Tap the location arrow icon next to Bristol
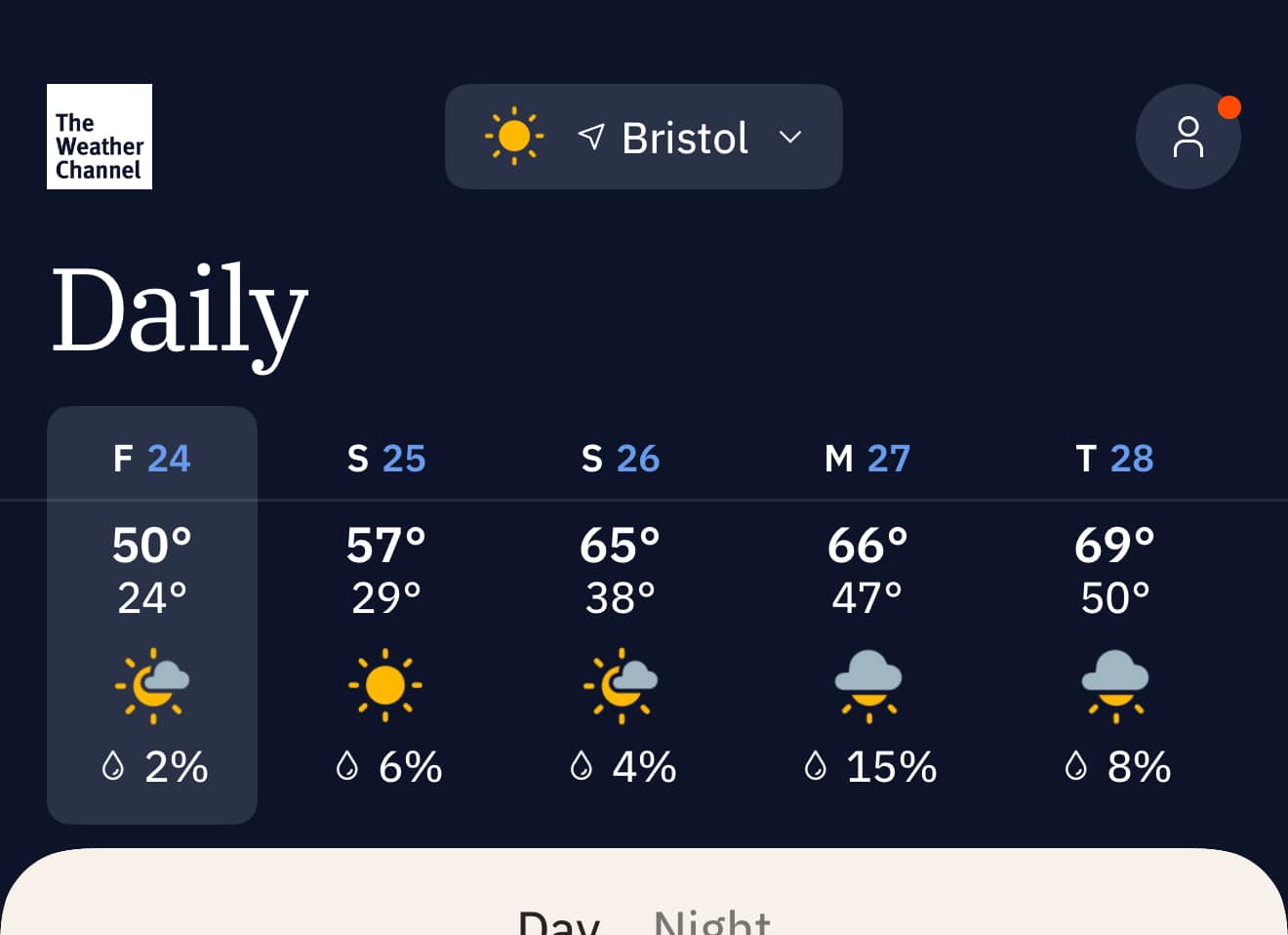This screenshot has width=1288, height=935. [x=591, y=137]
